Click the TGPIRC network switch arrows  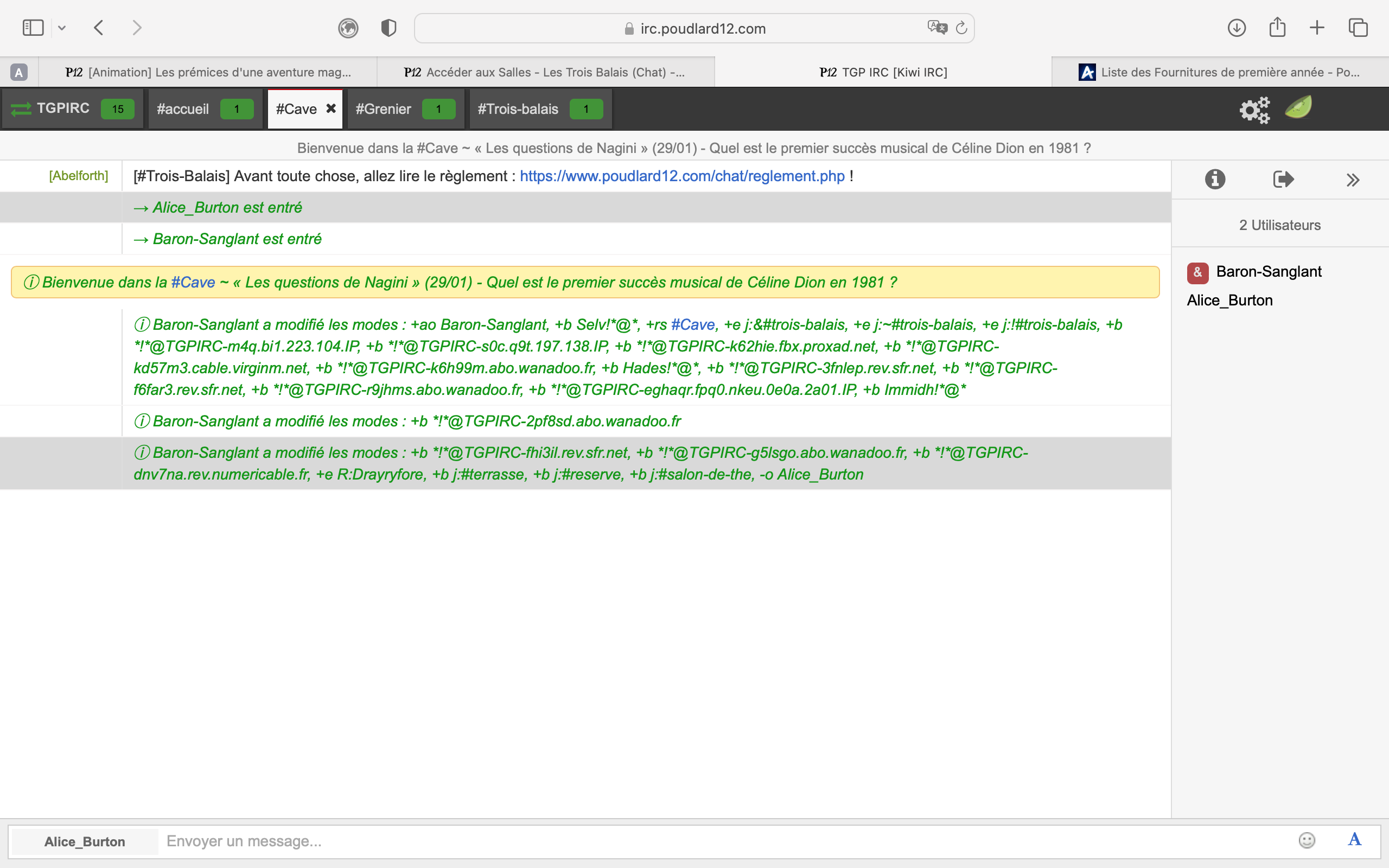21,109
